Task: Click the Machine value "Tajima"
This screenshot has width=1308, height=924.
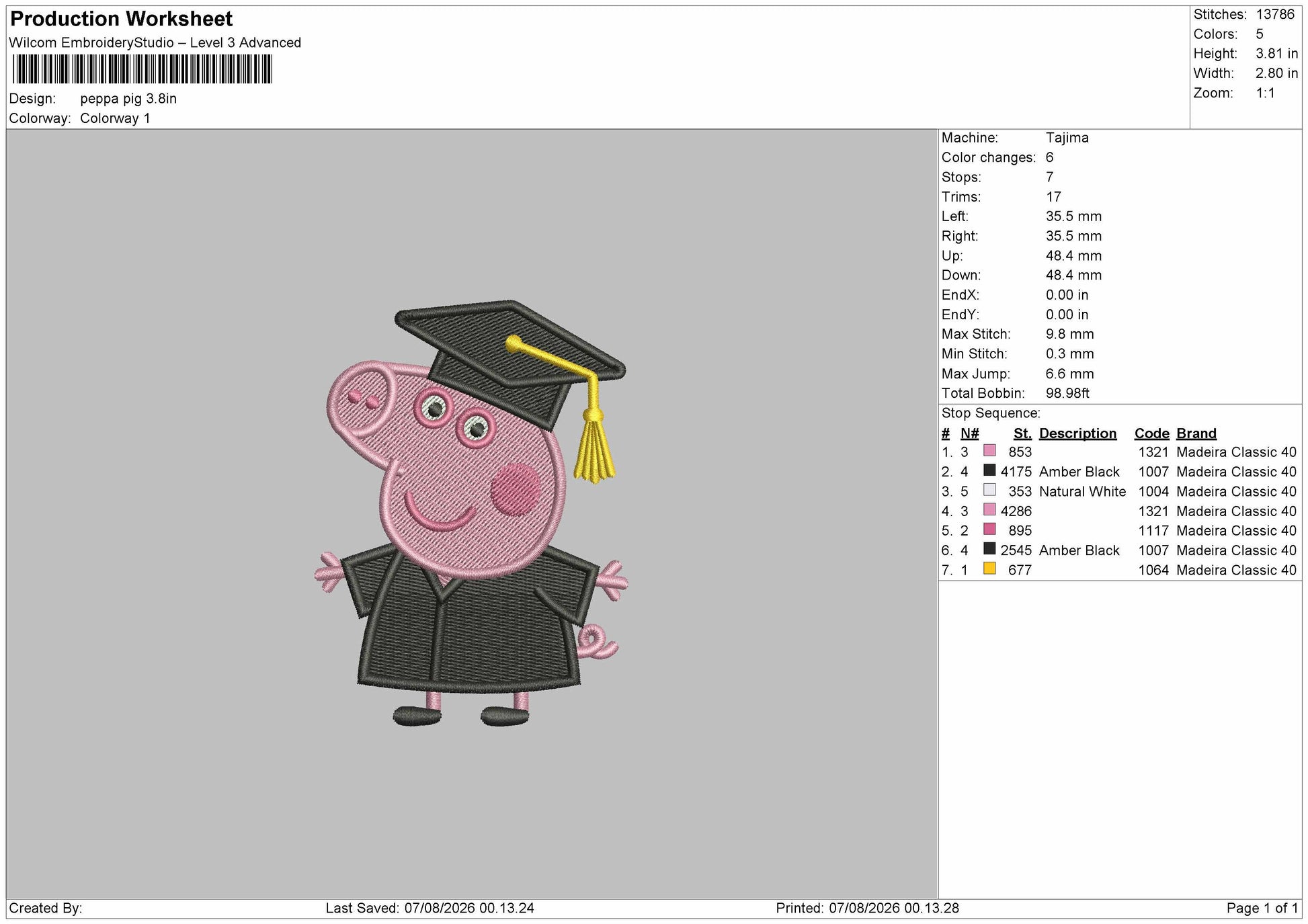Action: 1067,138
